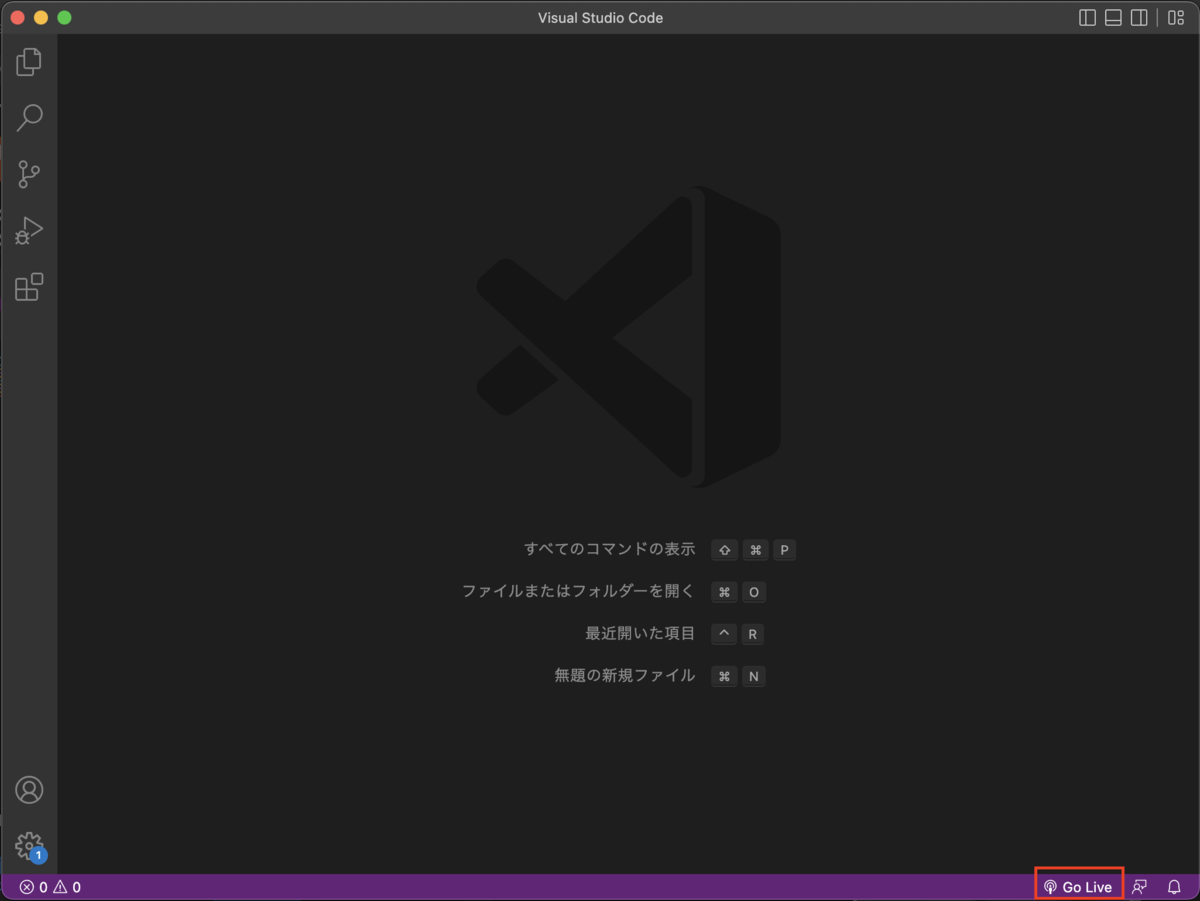Open the Manage gear icon
Screen dimensions: 1200x901
tap(29, 846)
